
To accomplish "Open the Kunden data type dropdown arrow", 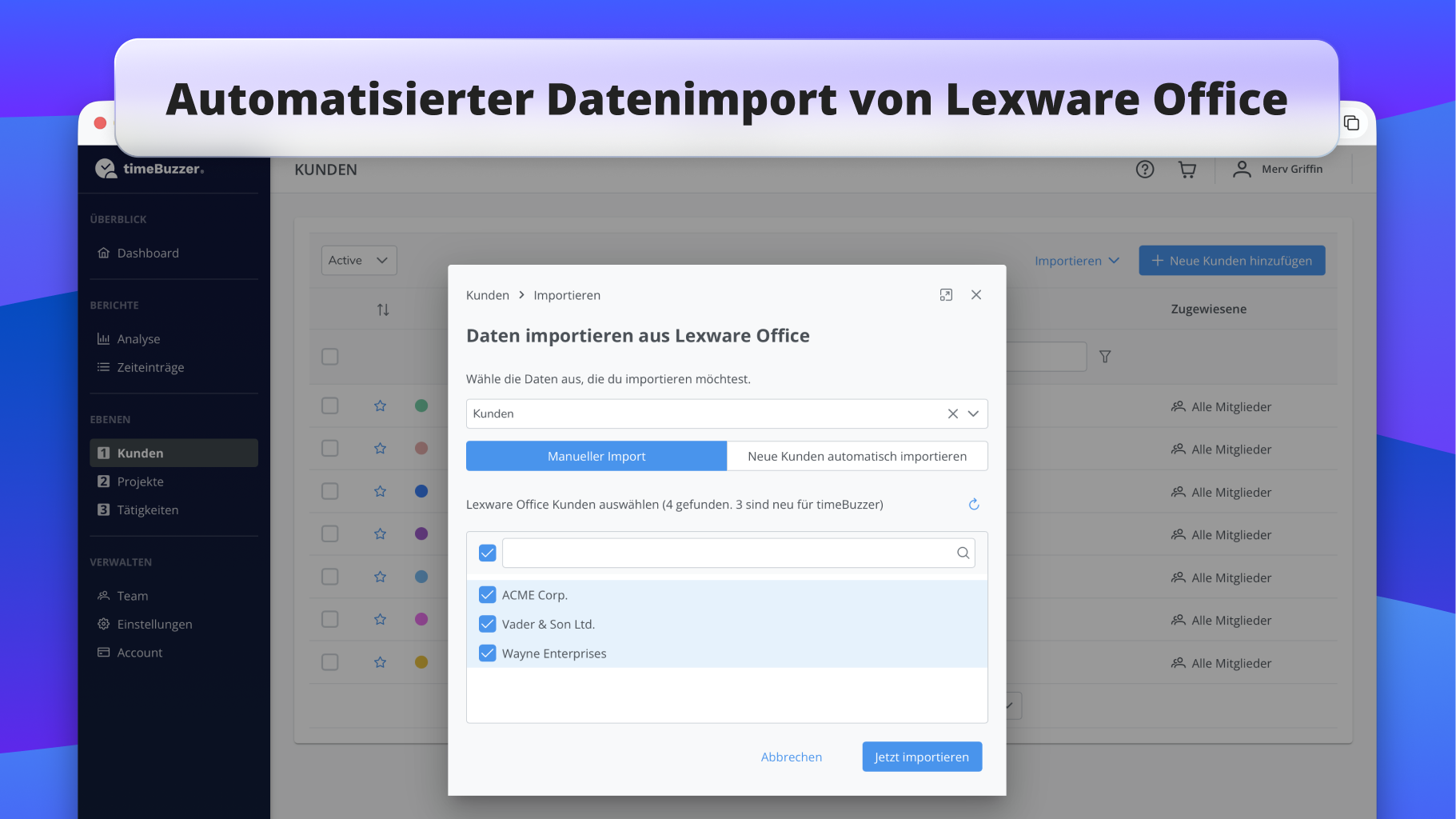I will pyautogui.click(x=973, y=413).
